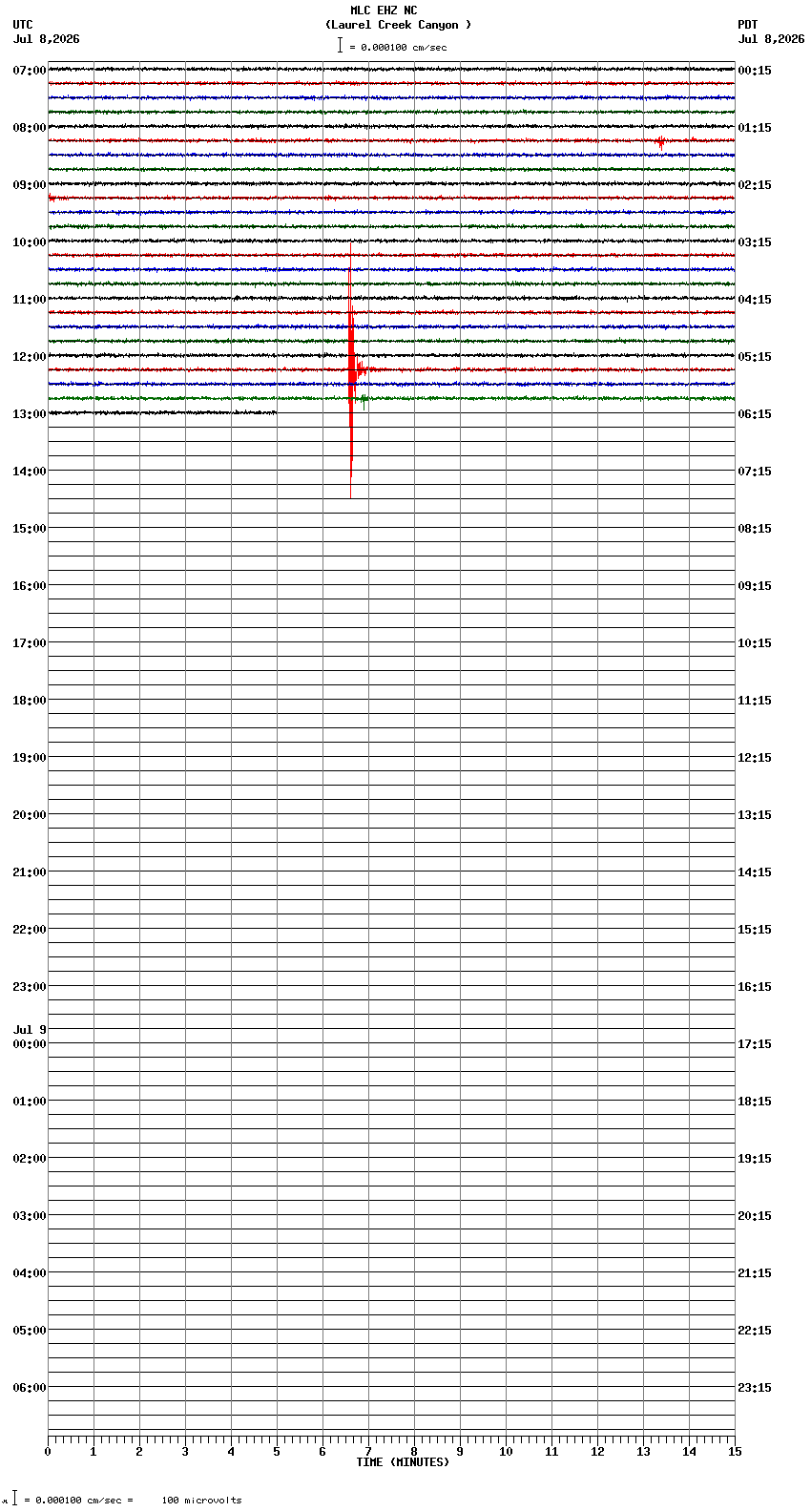Click the '04:00' UTC row label
This screenshot has width=811, height=1512.
pyautogui.click(x=30, y=1272)
